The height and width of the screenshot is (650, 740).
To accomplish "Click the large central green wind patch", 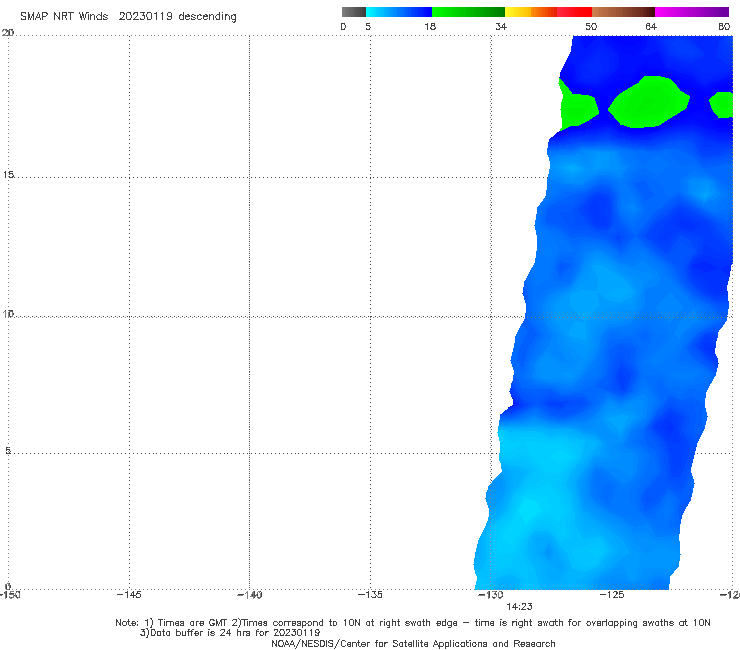I will click(649, 102).
